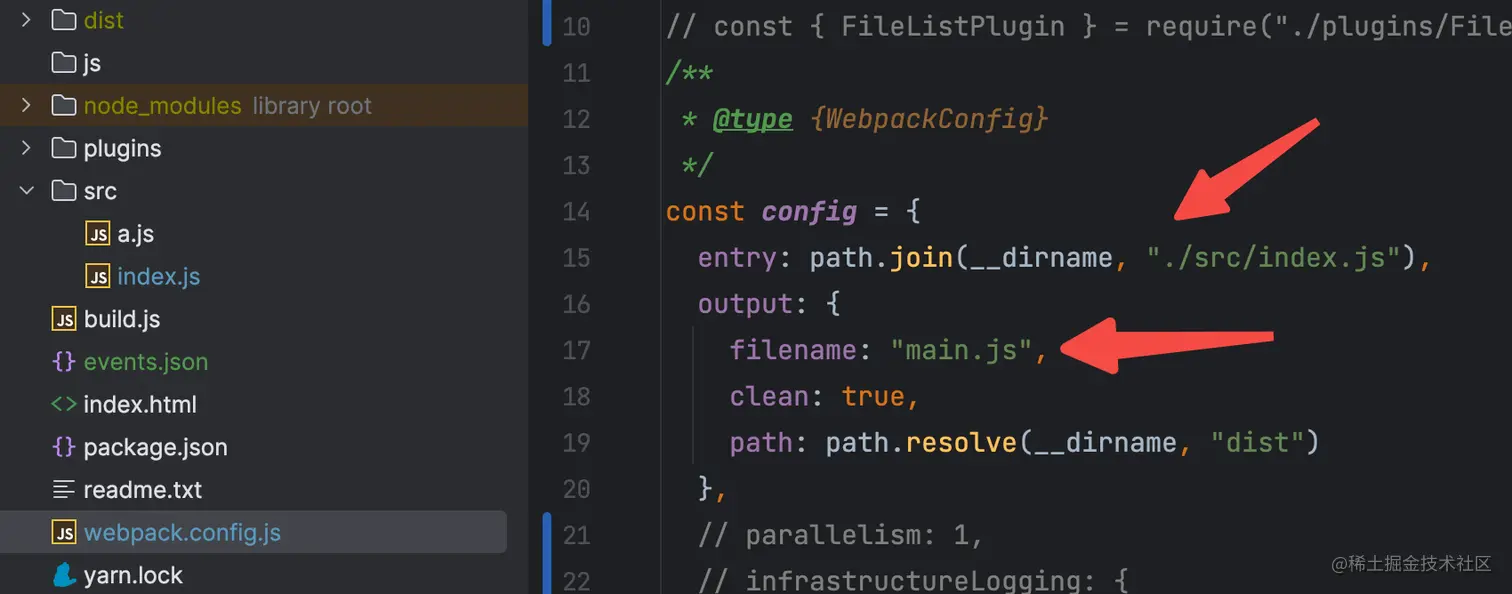
Task: Click the "main.js" string value
Action: pos(961,350)
